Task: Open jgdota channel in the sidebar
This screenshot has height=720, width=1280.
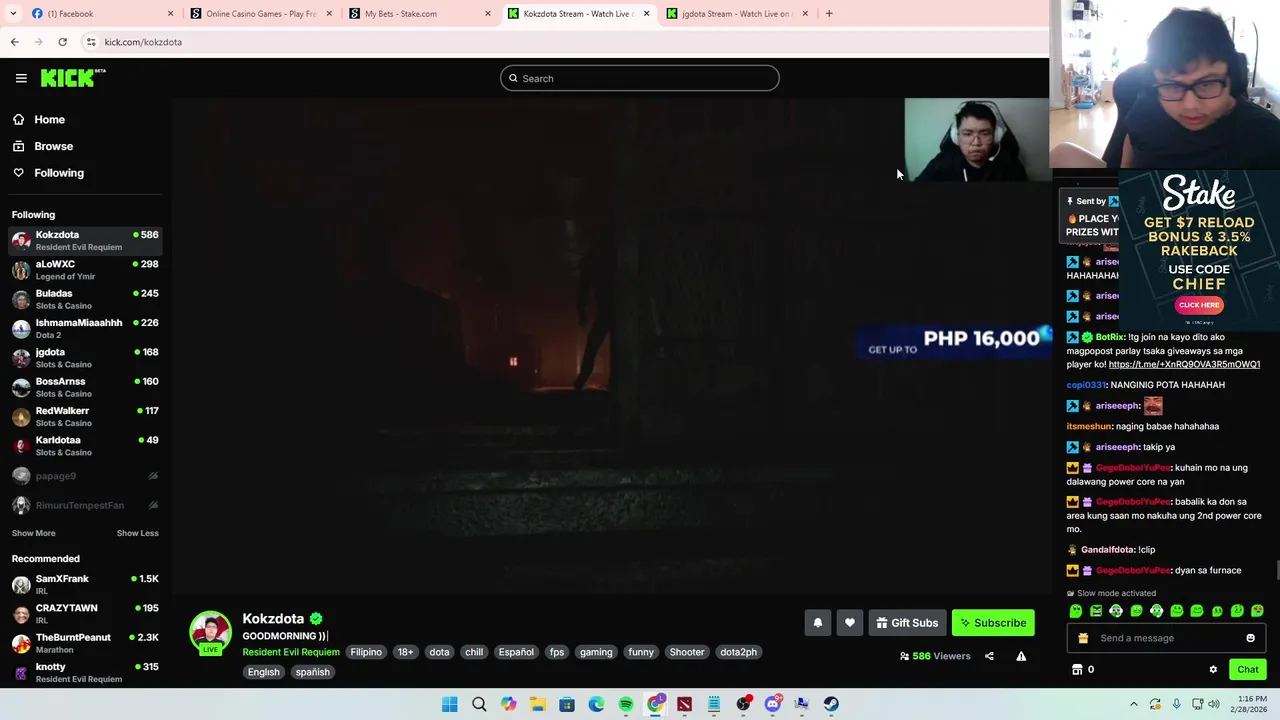Action: [85, 358]
